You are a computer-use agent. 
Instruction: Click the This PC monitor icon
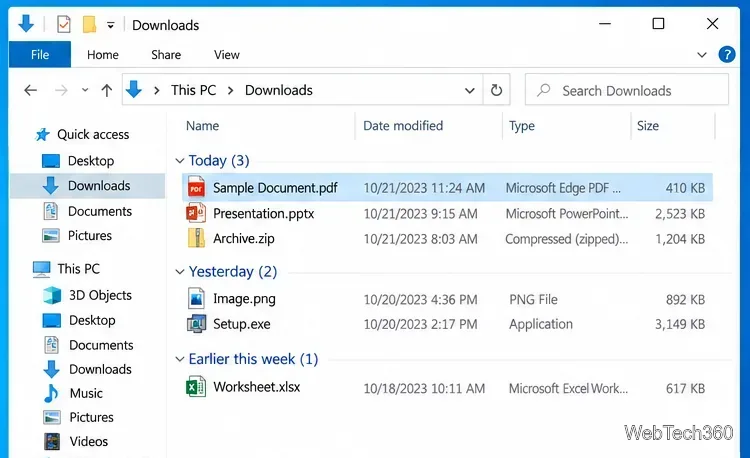coord(42,269)
